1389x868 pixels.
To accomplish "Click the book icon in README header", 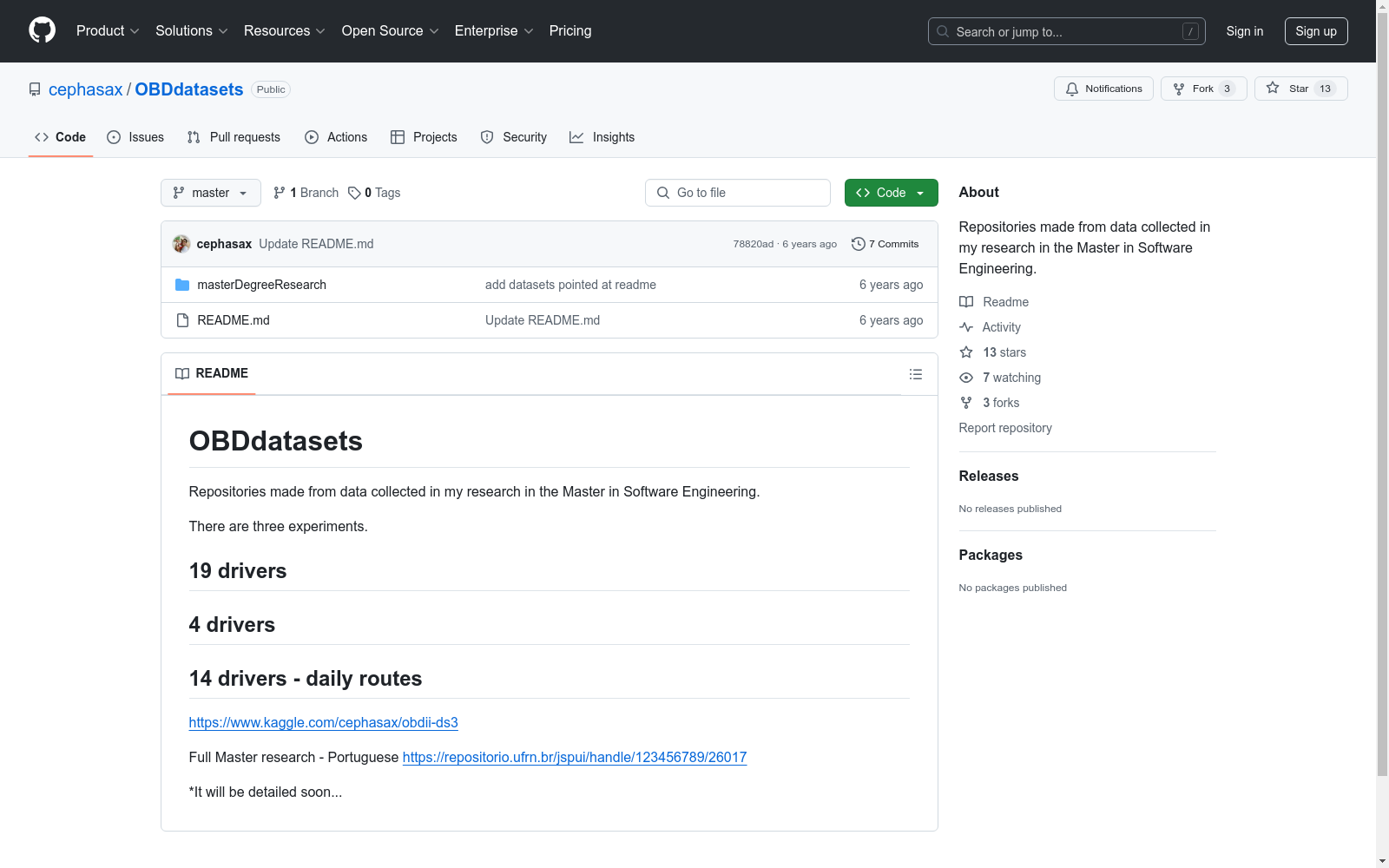I will click(182, 373).
